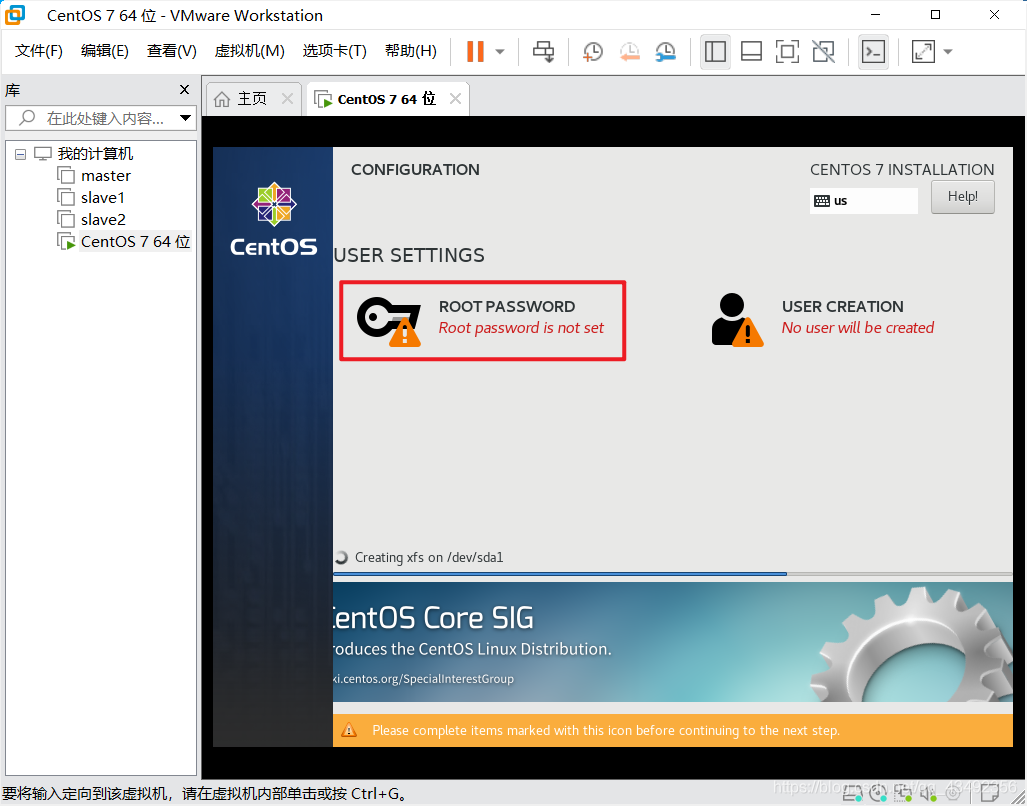Screen dimensions: 1027x806
Task: Click the us keyboard layout indicator
Action: (863, 200)
